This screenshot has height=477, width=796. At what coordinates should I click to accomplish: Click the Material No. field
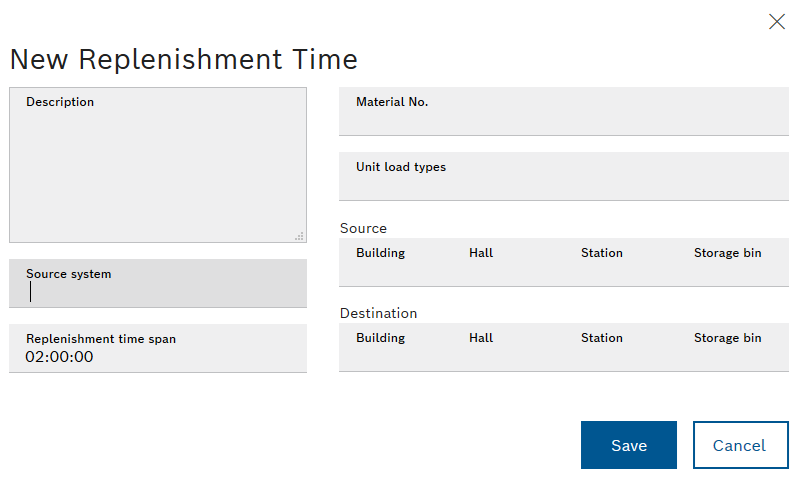point(563,111)
